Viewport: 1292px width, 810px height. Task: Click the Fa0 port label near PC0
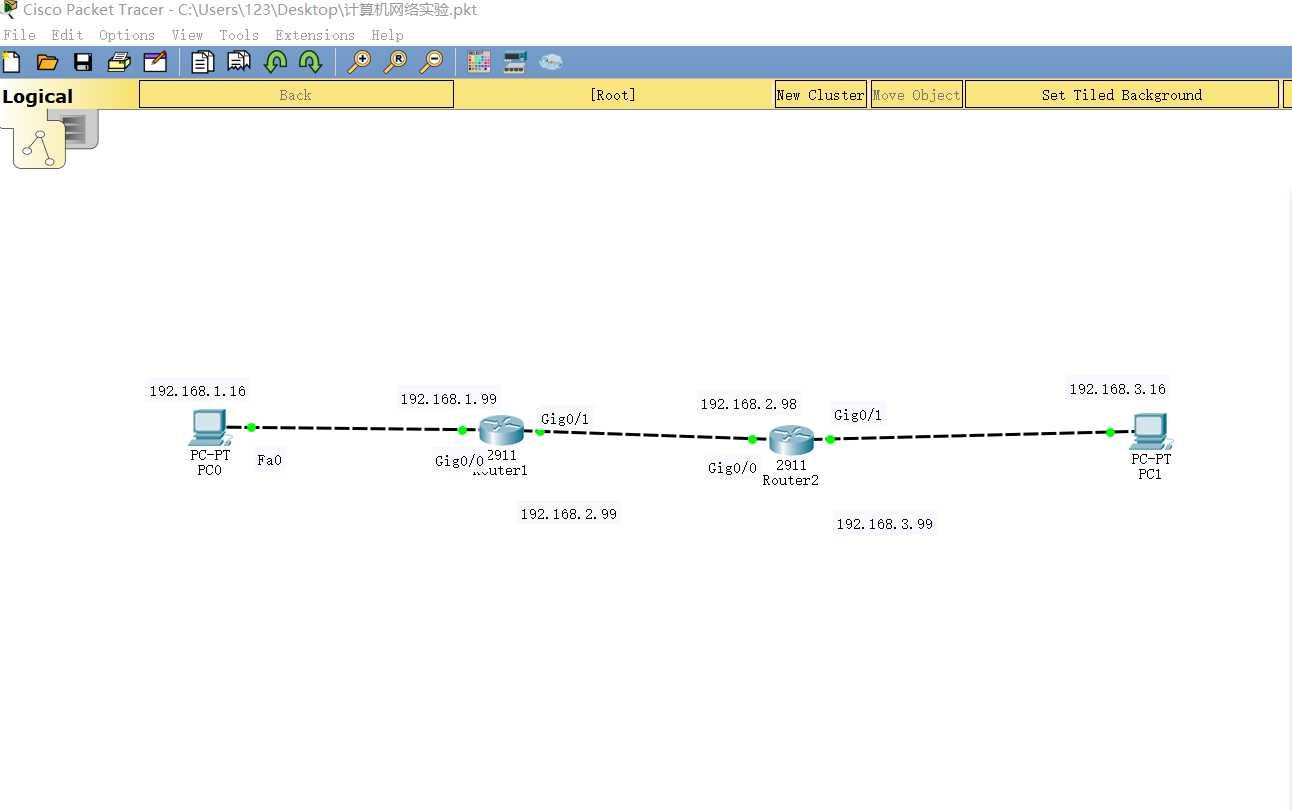coord(269,461)
